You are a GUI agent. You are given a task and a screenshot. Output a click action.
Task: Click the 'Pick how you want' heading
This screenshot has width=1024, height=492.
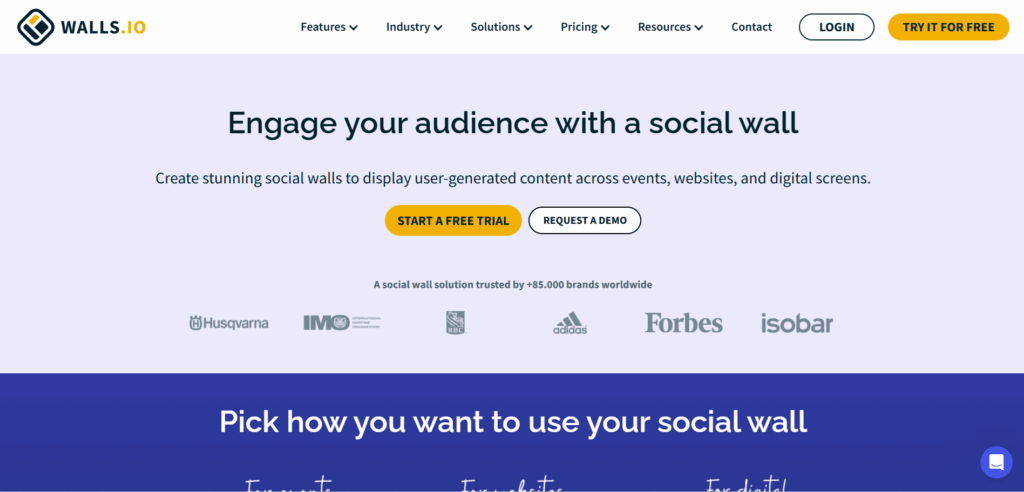pyautogui.click(x=513, y=421)
